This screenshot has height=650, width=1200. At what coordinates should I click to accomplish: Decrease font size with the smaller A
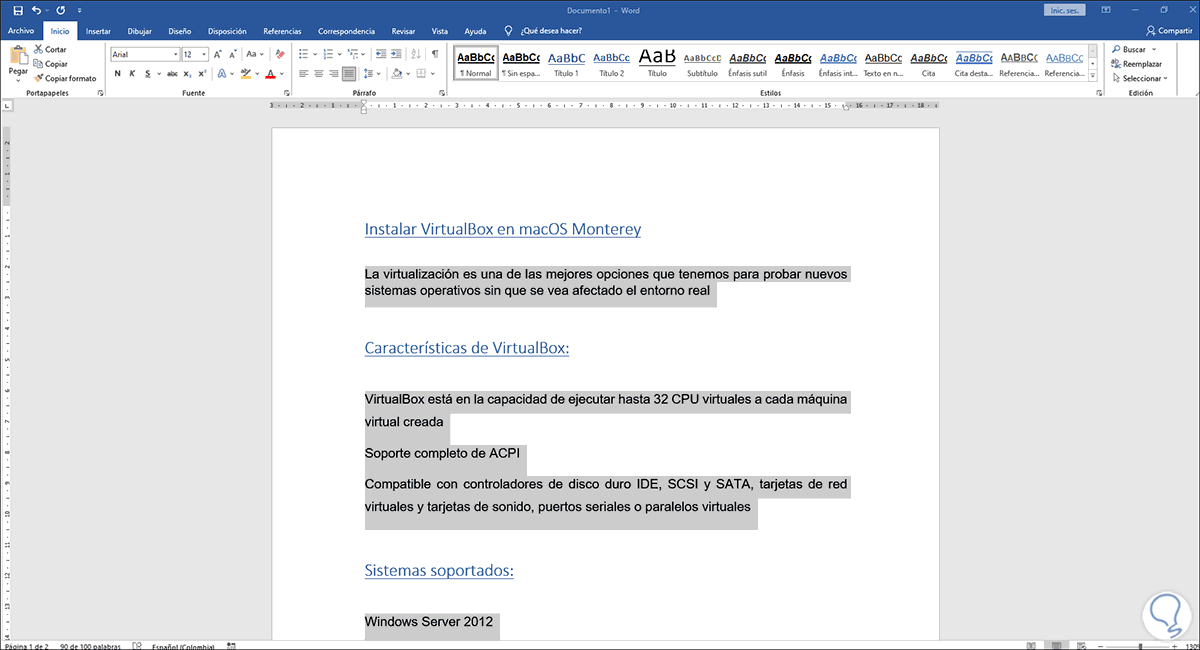pos(234,54)
